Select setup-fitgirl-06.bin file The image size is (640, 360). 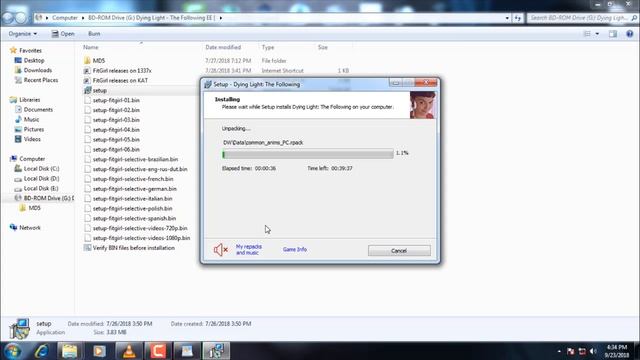pyautogui.click(x=116, y=149)
